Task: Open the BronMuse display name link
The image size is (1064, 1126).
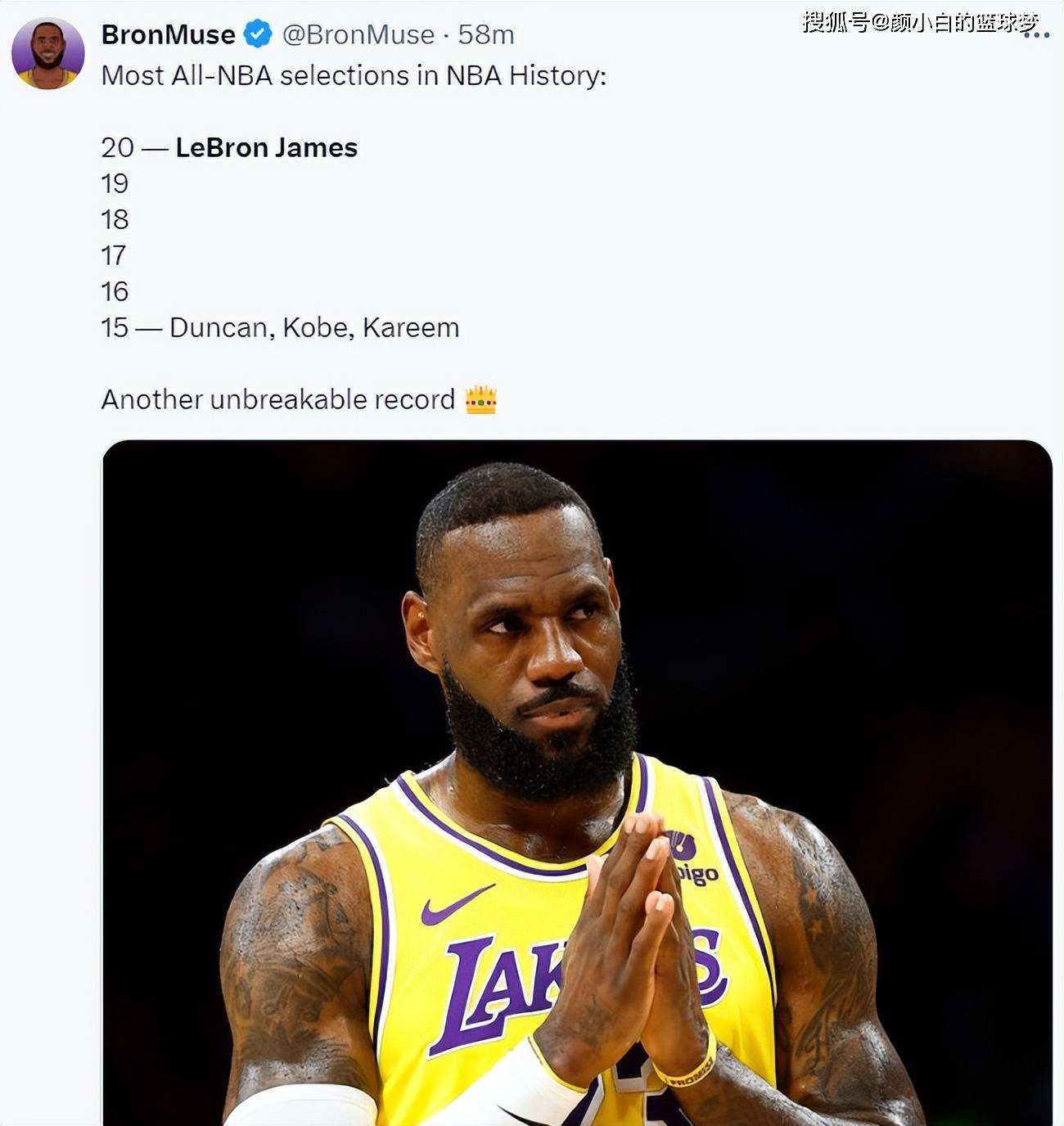Action: coord(168,34)
